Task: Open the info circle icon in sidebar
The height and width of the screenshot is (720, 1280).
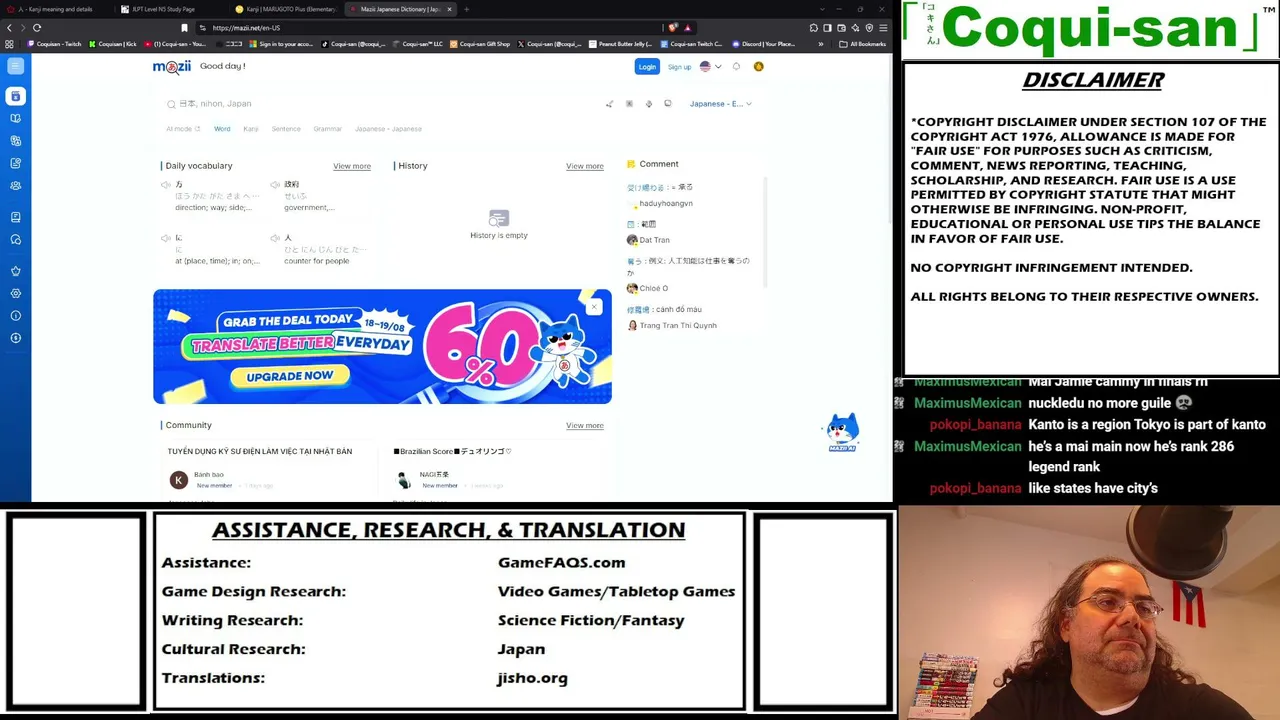Action: (x=15, y=316)
